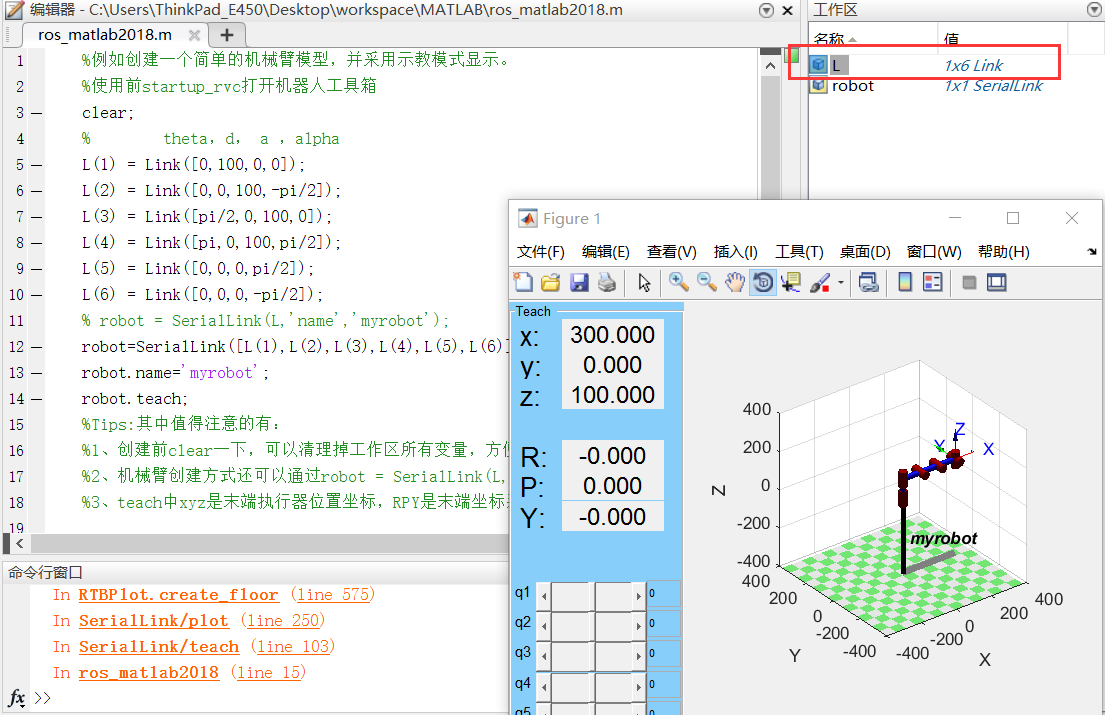Open the brush color dropdown arrow

[x=841, y=283]
